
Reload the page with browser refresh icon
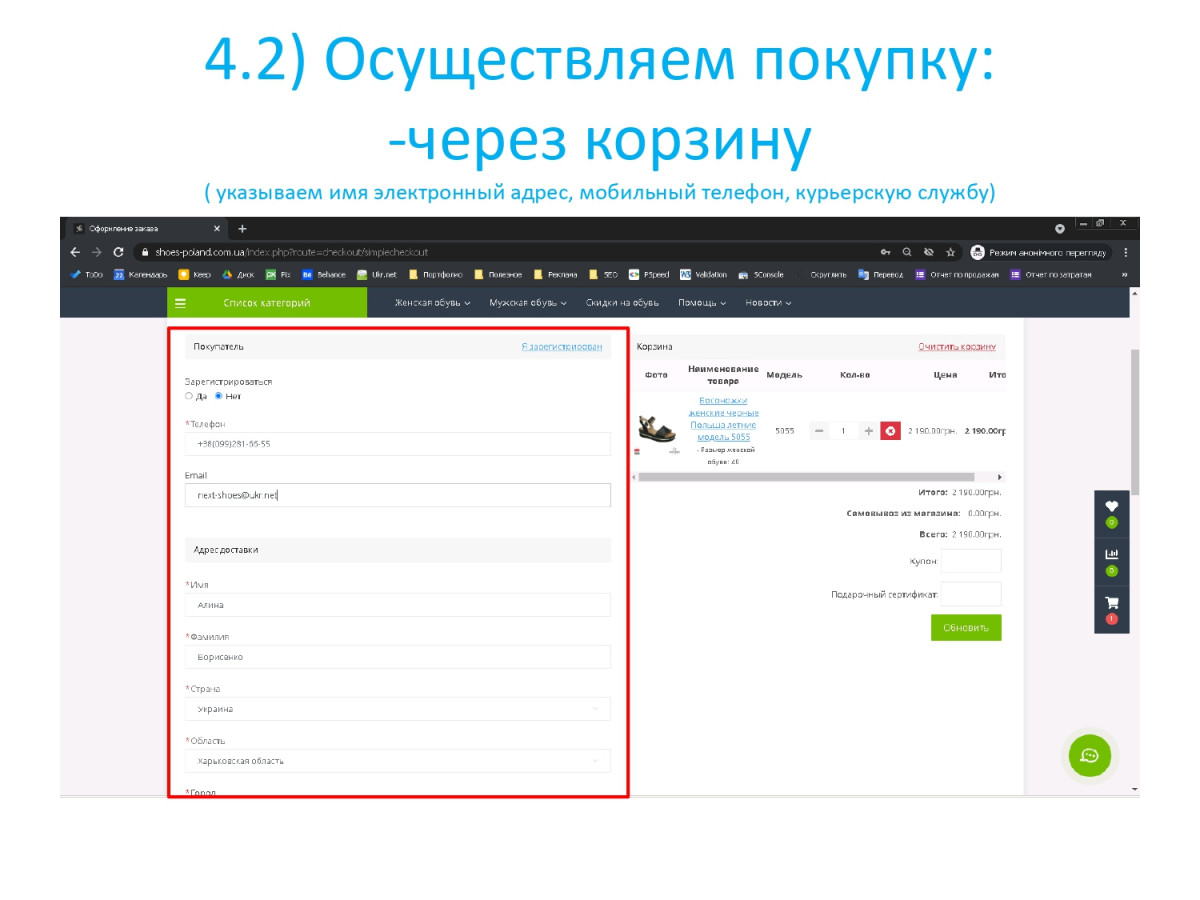(x=119, y=252)
